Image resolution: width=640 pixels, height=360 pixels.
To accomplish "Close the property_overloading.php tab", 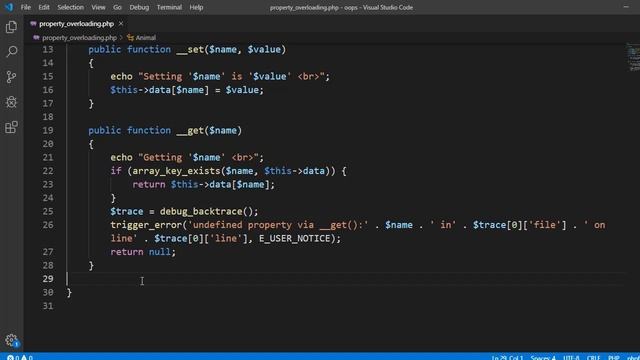I will coord(121,24).
